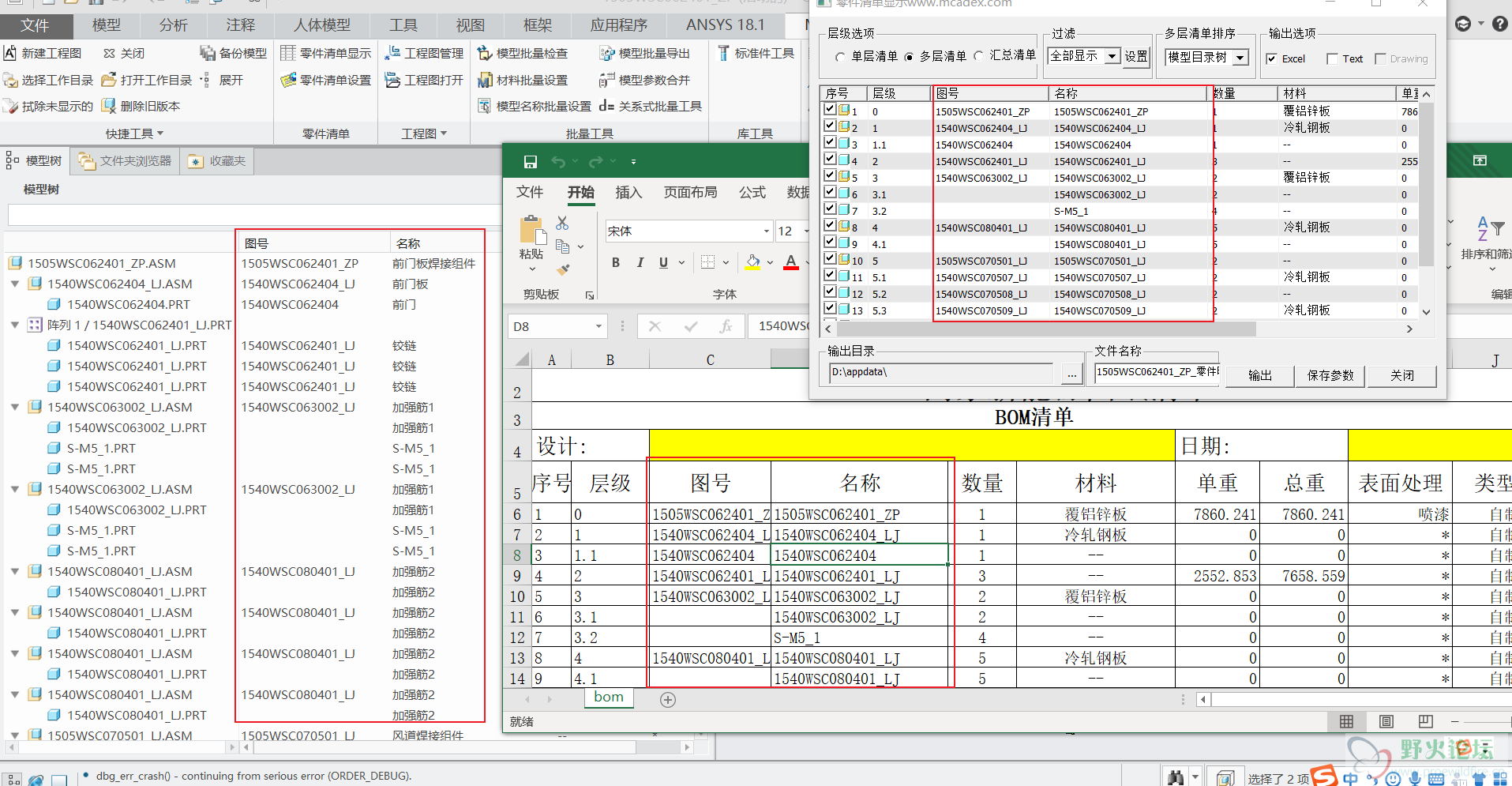Add new sheet in Excel
Viewport: 1512px width, 786px height.
point(668,699)
